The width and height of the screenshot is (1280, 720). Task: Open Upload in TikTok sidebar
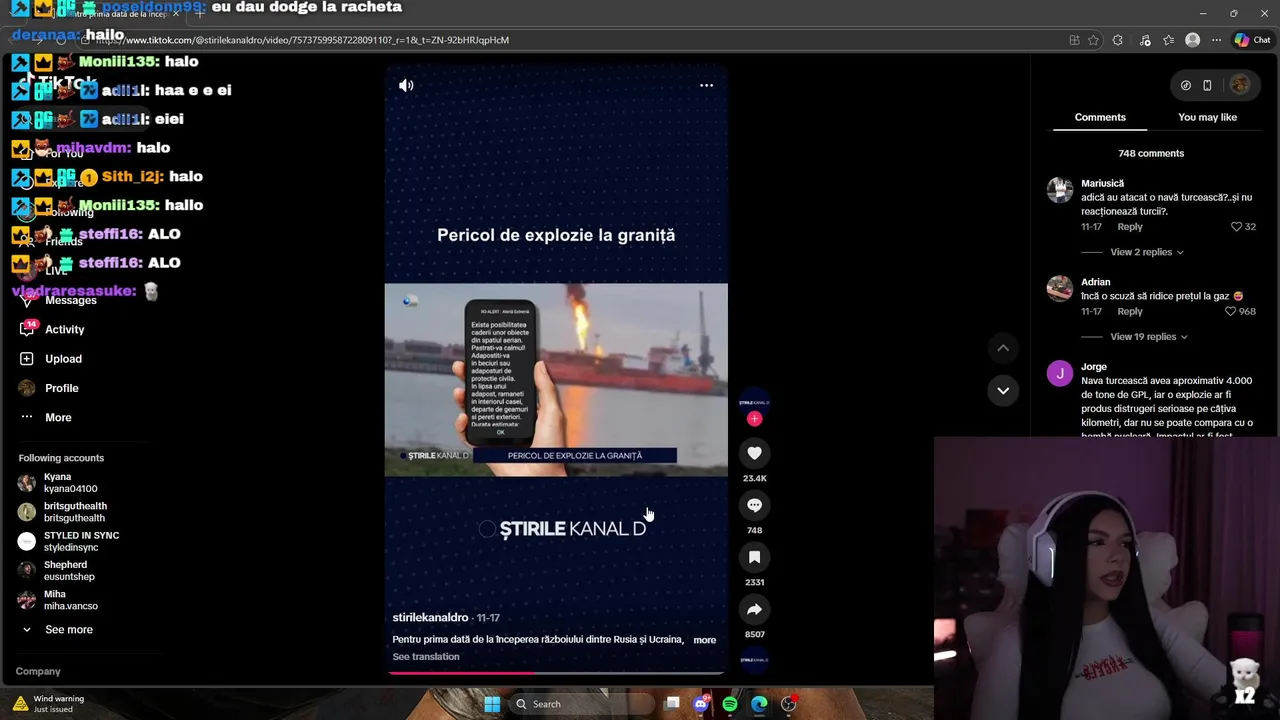point(50,358)
